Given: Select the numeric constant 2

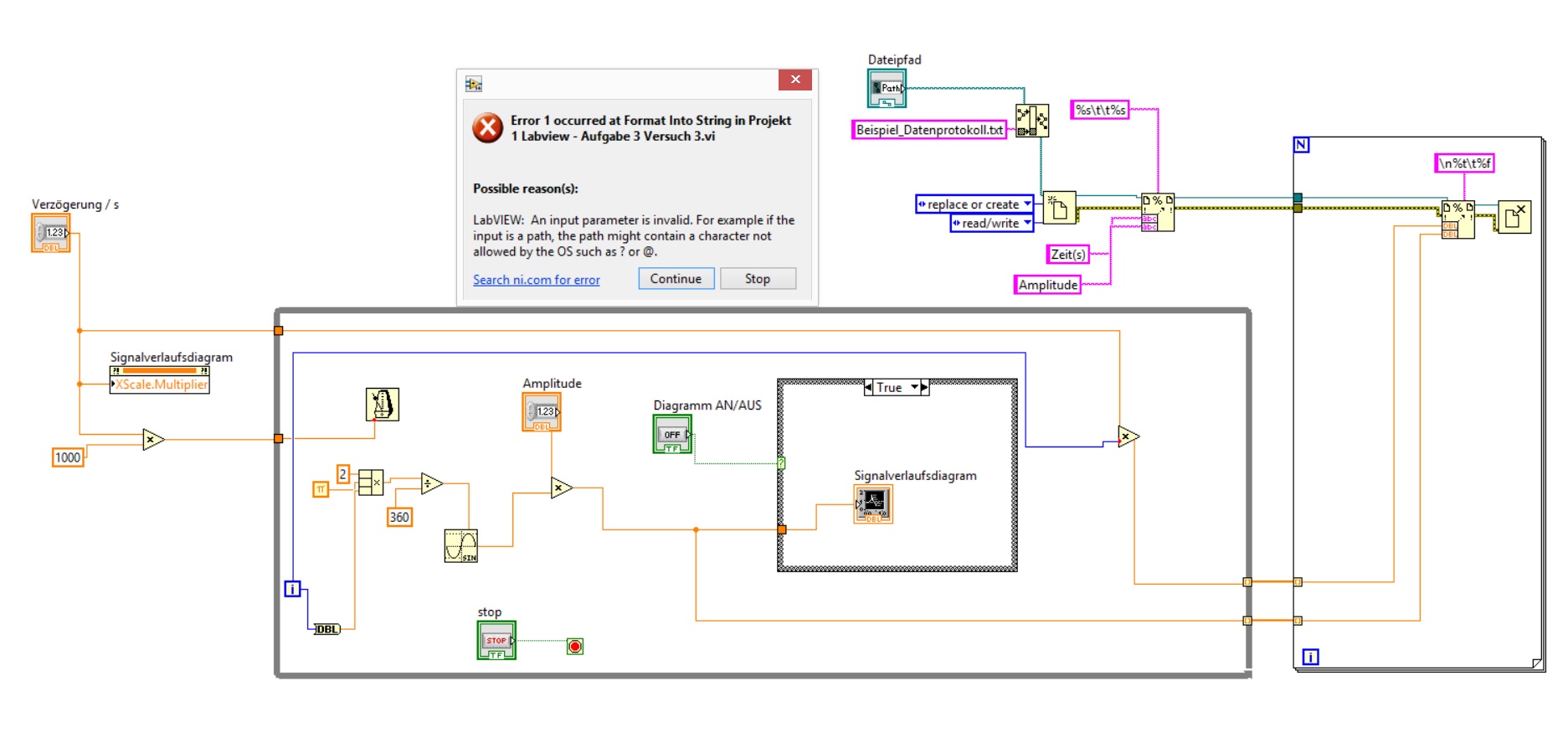Looking at the screenshot, I should tap(342, 474).
